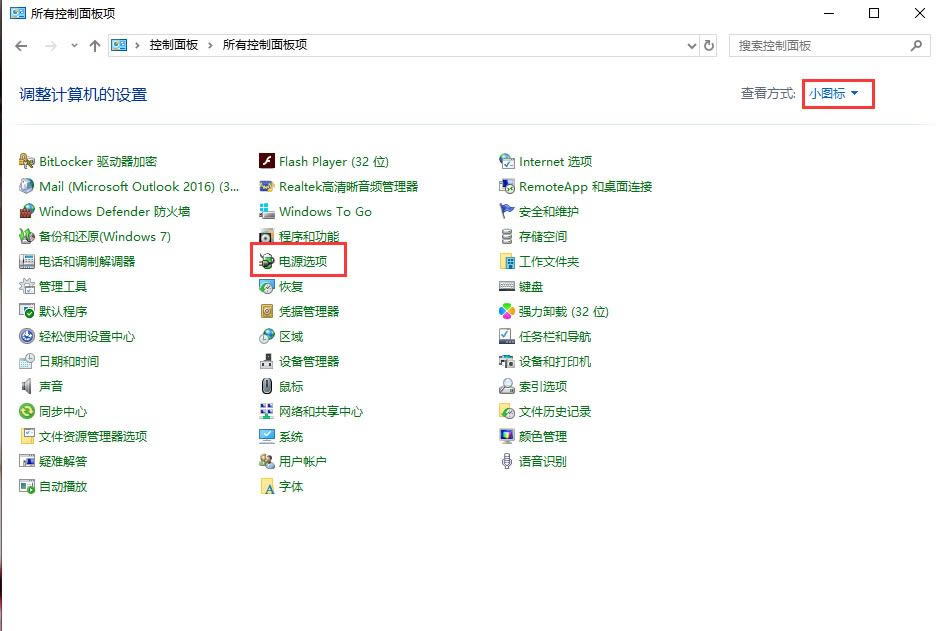Click the search magnifier button
The width and height of the screenshot is (943, 631).
pyautogui.click(x=916, y=45)
